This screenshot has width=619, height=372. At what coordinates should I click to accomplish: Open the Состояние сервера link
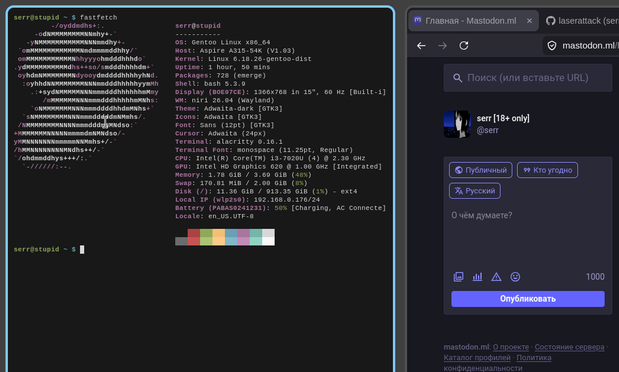pos(569,347)
